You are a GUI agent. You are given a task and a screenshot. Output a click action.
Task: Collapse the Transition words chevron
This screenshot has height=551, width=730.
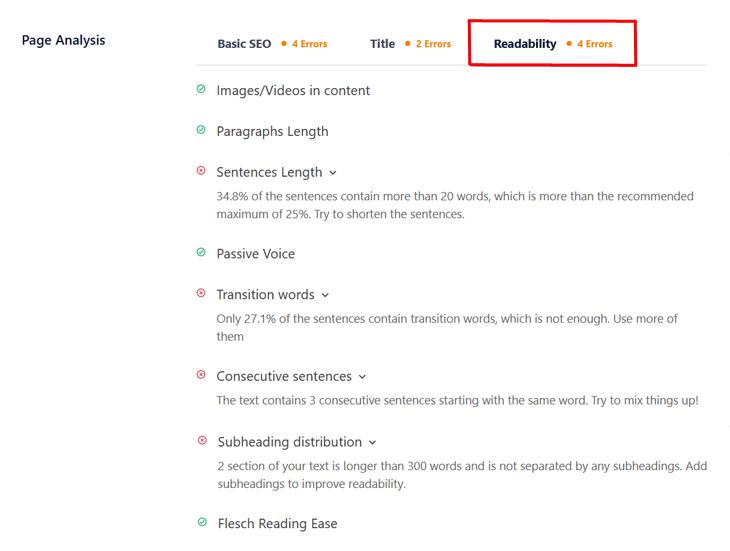click(x=325, y=295)
